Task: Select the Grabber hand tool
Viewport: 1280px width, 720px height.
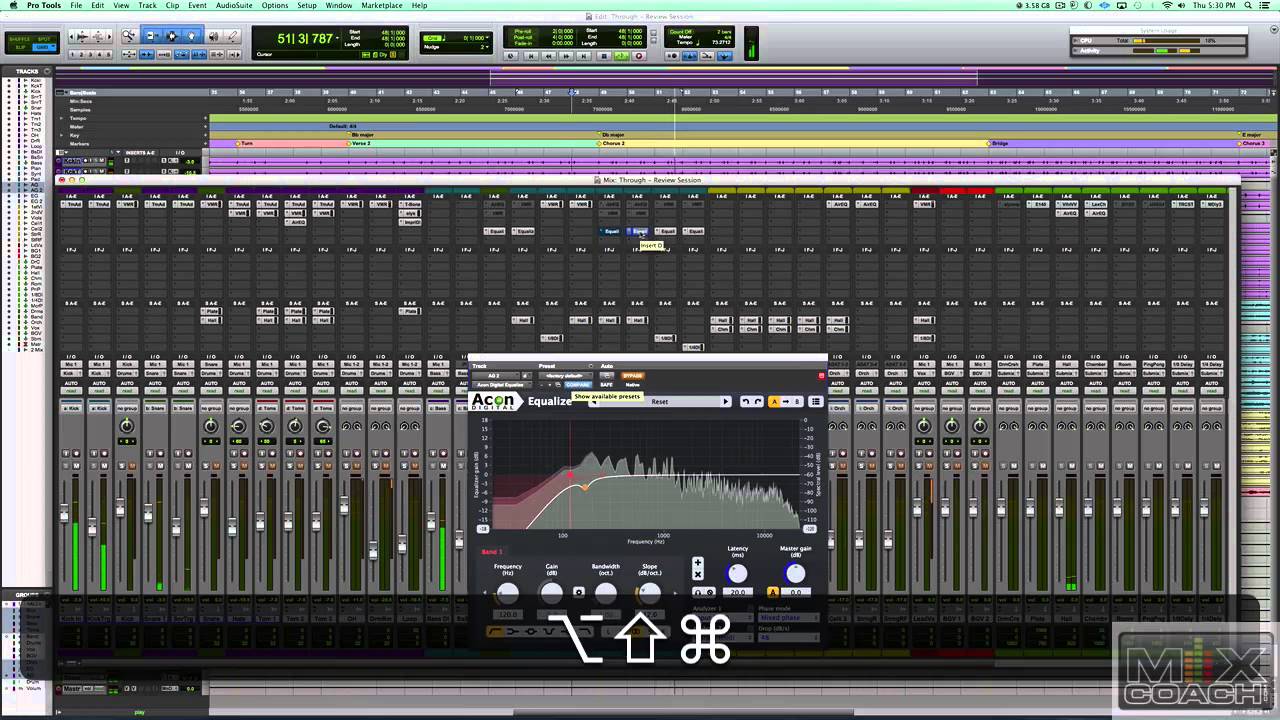Action: (192, 36)
